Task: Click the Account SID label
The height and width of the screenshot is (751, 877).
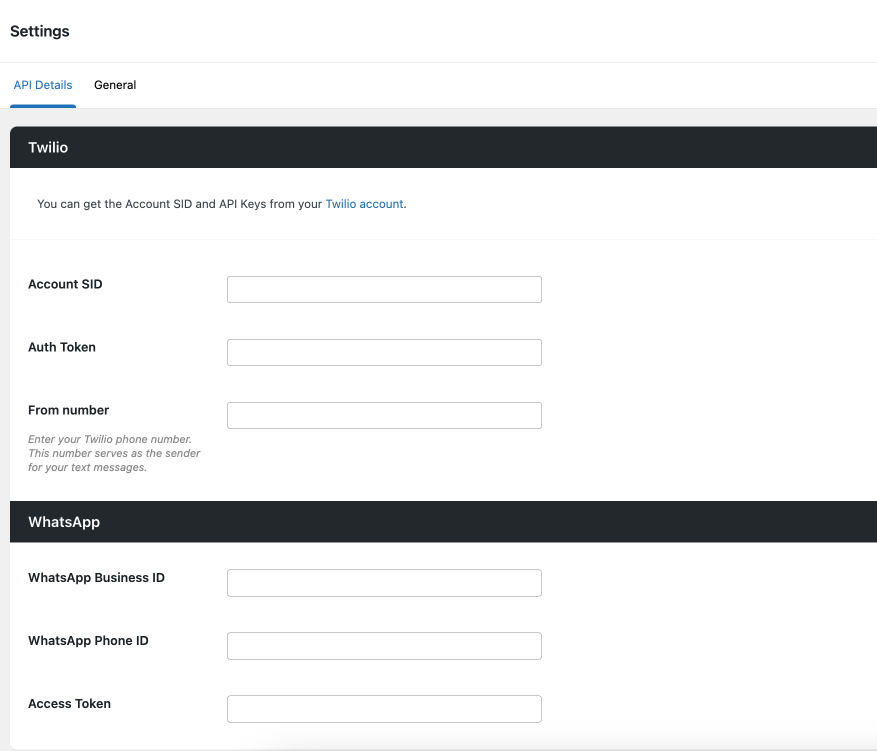Action: point(65,285)
